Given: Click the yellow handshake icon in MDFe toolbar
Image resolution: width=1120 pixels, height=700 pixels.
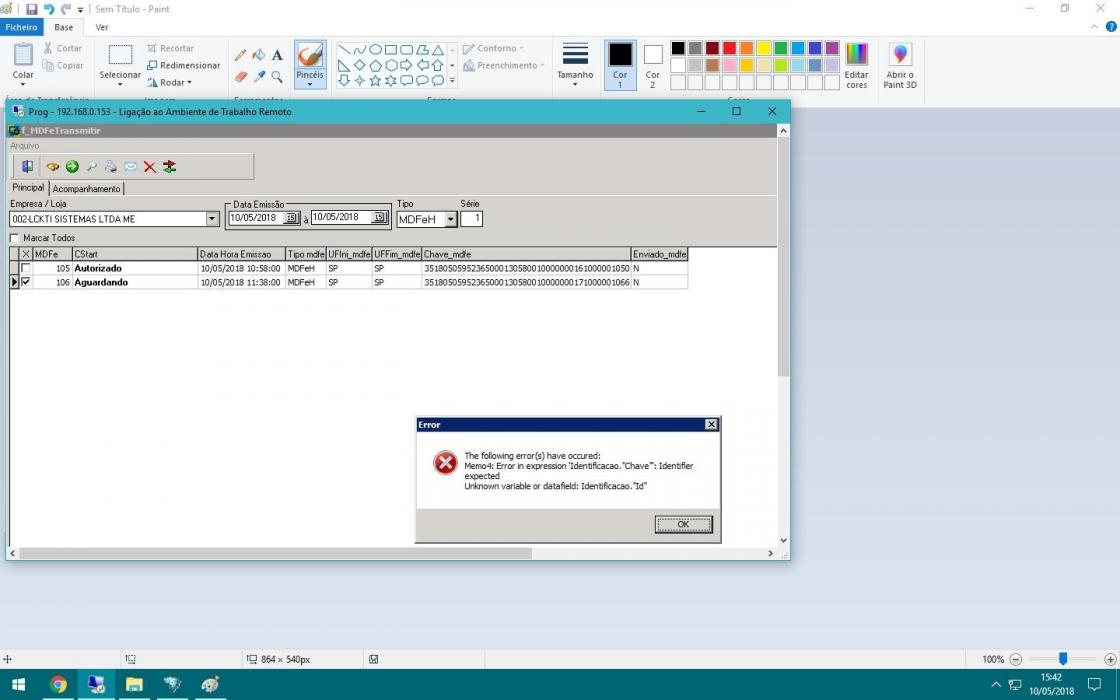Looking at the screenshot, I should [x=53, y=166].
